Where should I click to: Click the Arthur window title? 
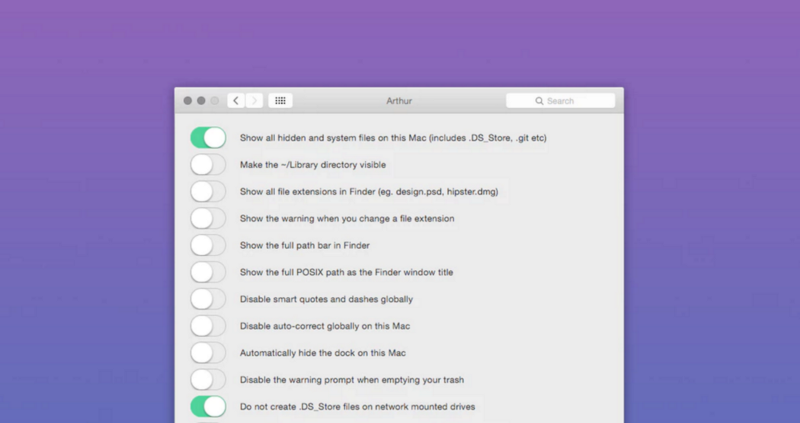point(399,101)
